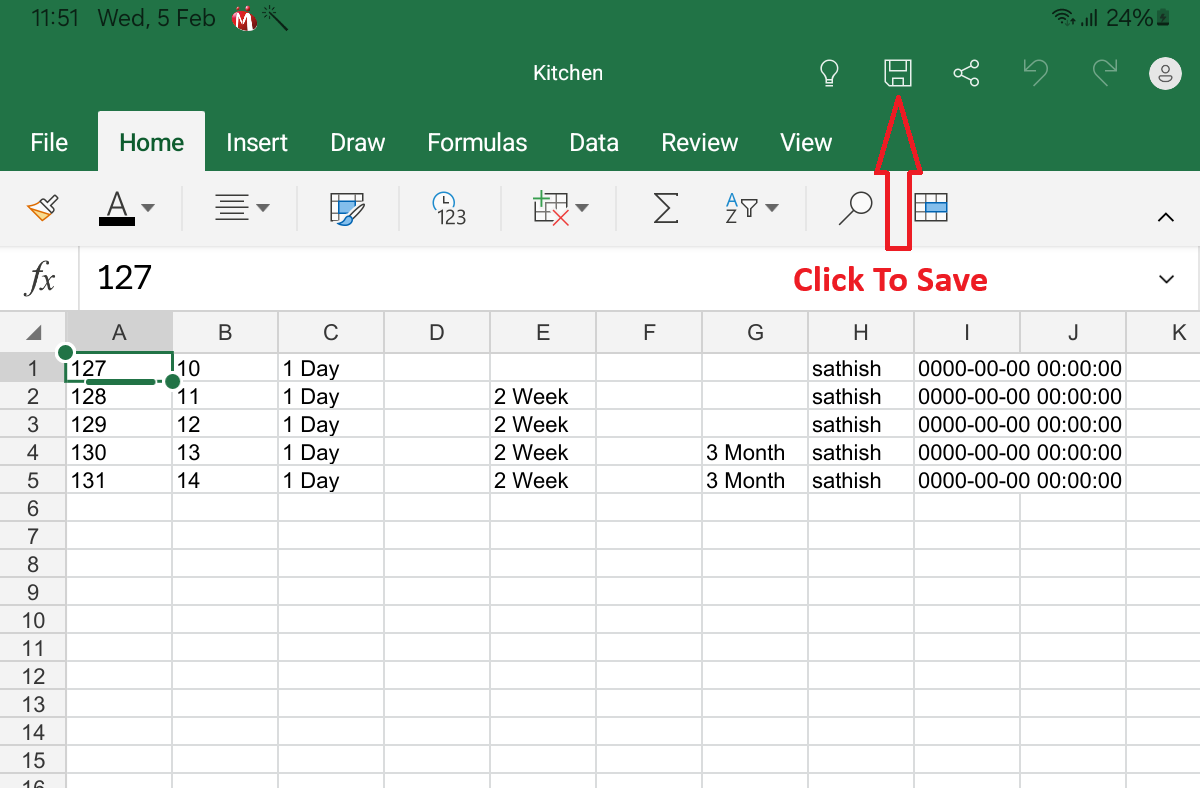Switch to the Insert tab
The width and height of the screenshot is (1200, 788).
click(x=257, y=143)
